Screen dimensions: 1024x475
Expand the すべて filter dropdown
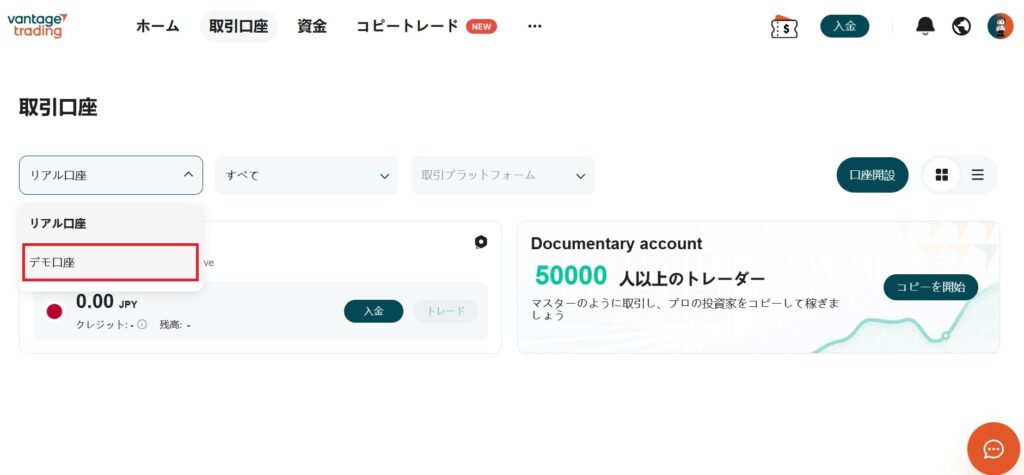coord(307,175)
